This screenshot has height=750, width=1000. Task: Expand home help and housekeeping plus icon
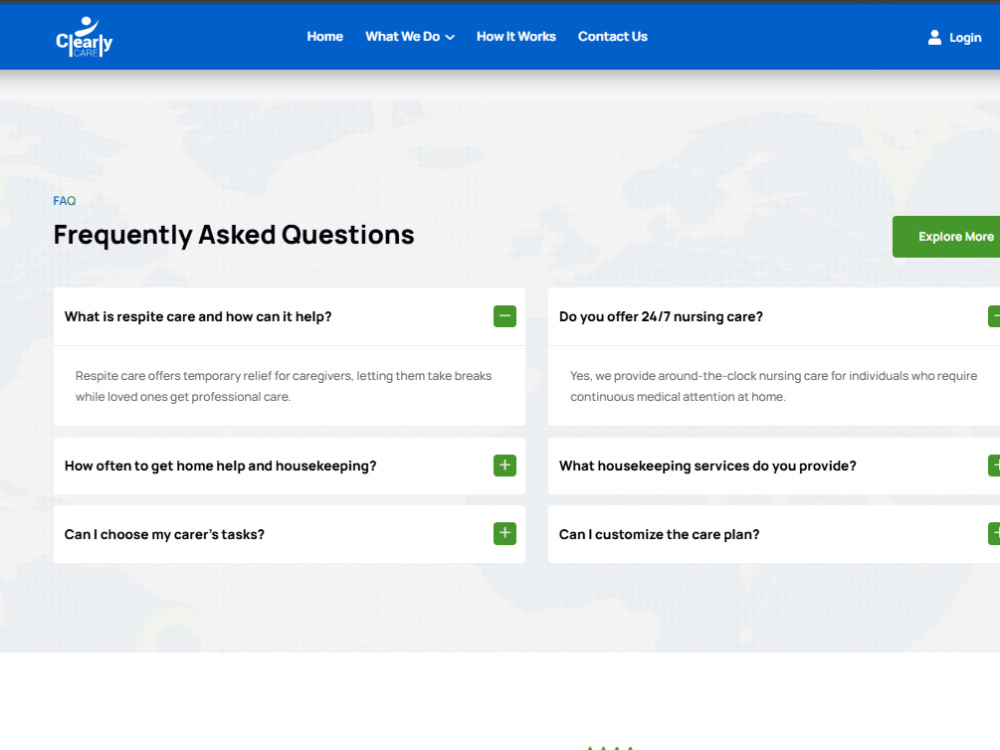(x=504, y=466)
